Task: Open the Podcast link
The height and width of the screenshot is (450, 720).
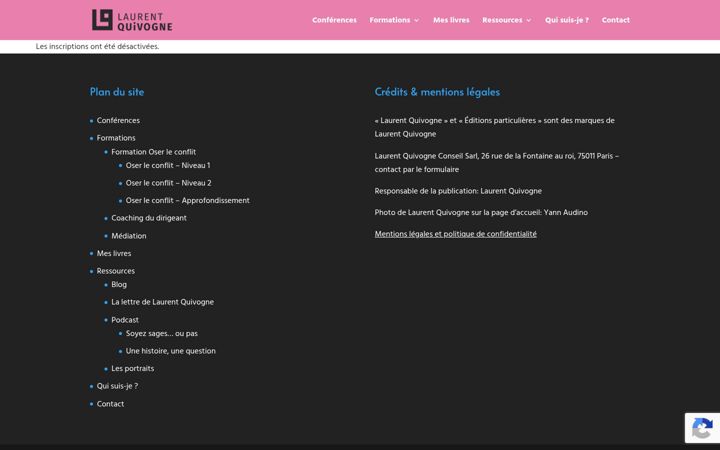Action: point(125,320)
